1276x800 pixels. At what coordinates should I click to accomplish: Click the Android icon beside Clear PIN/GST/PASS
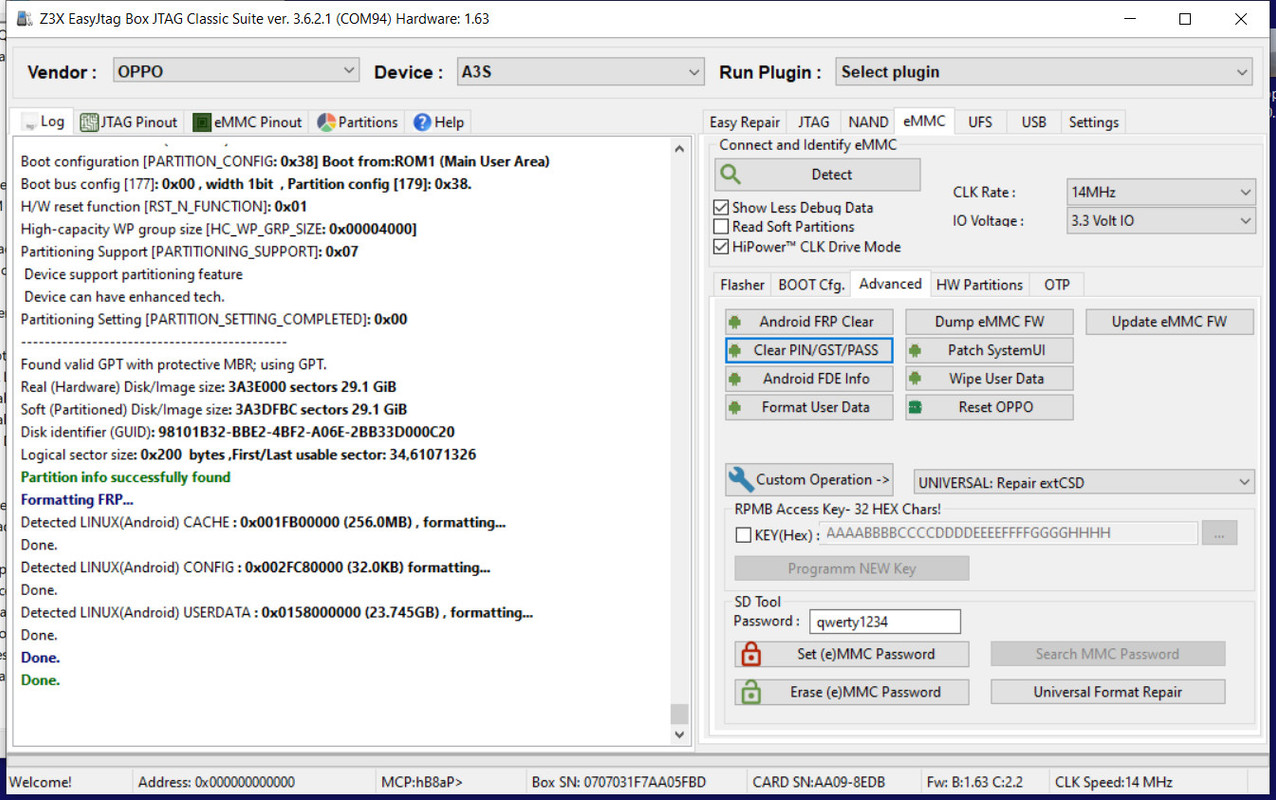735,350
